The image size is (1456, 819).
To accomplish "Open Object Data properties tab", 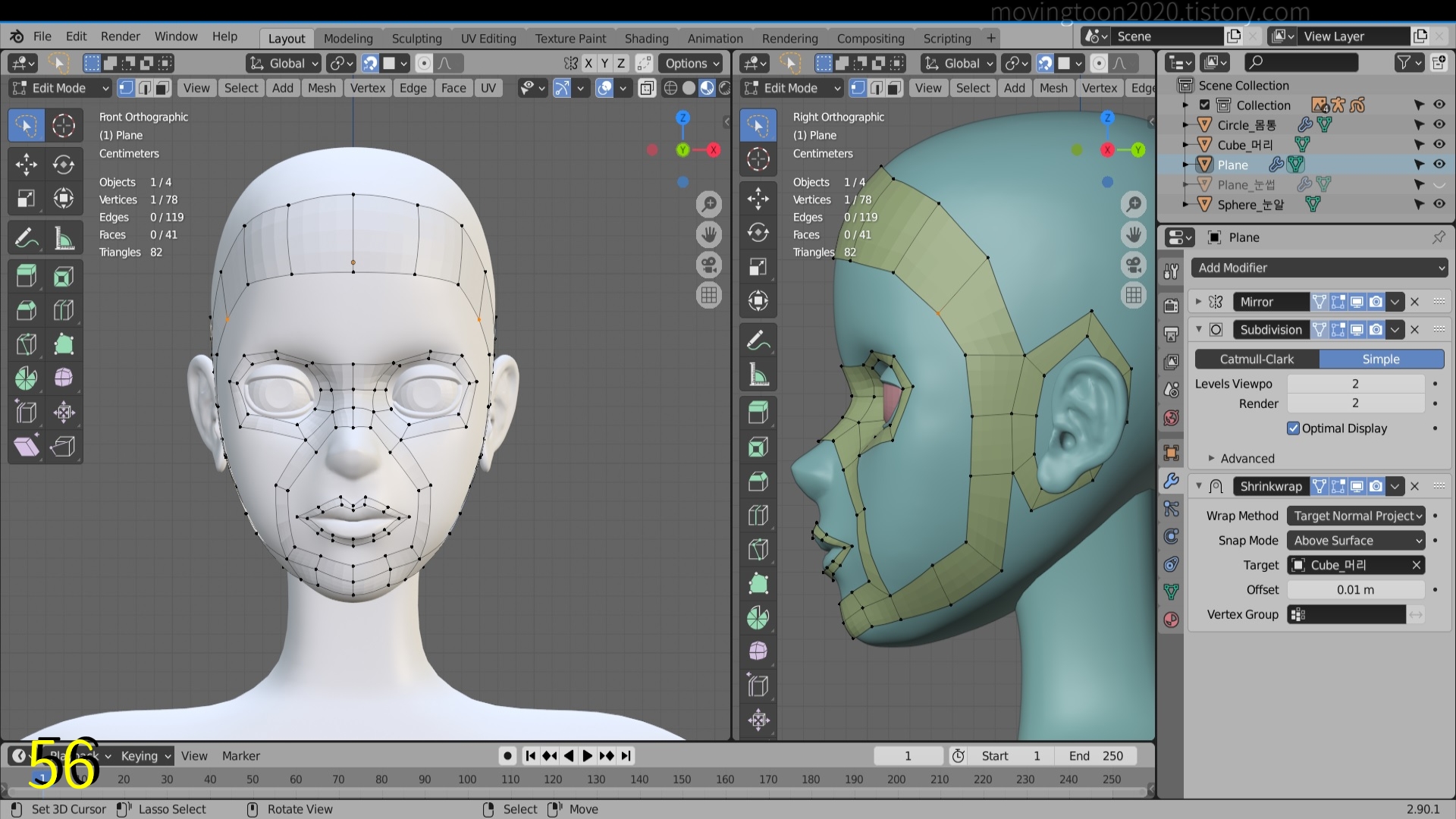I will [1172, 591].
